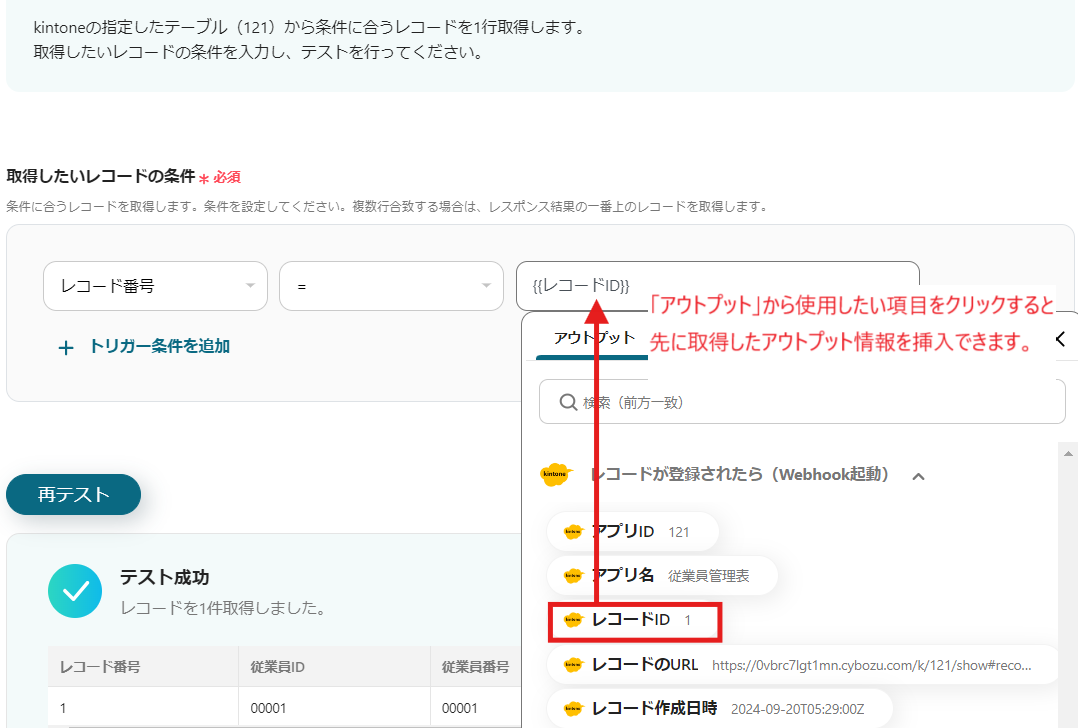Insert the レコードID 1 output item
1078x728 pixels.
coord(635,621)
